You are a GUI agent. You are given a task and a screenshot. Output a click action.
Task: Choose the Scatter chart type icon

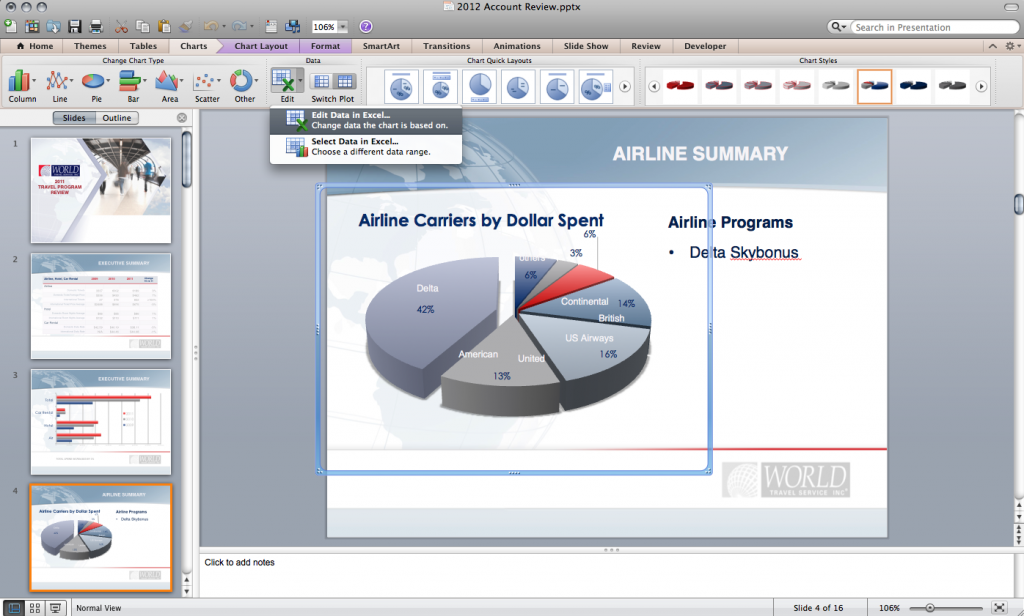tap(207, 81)
